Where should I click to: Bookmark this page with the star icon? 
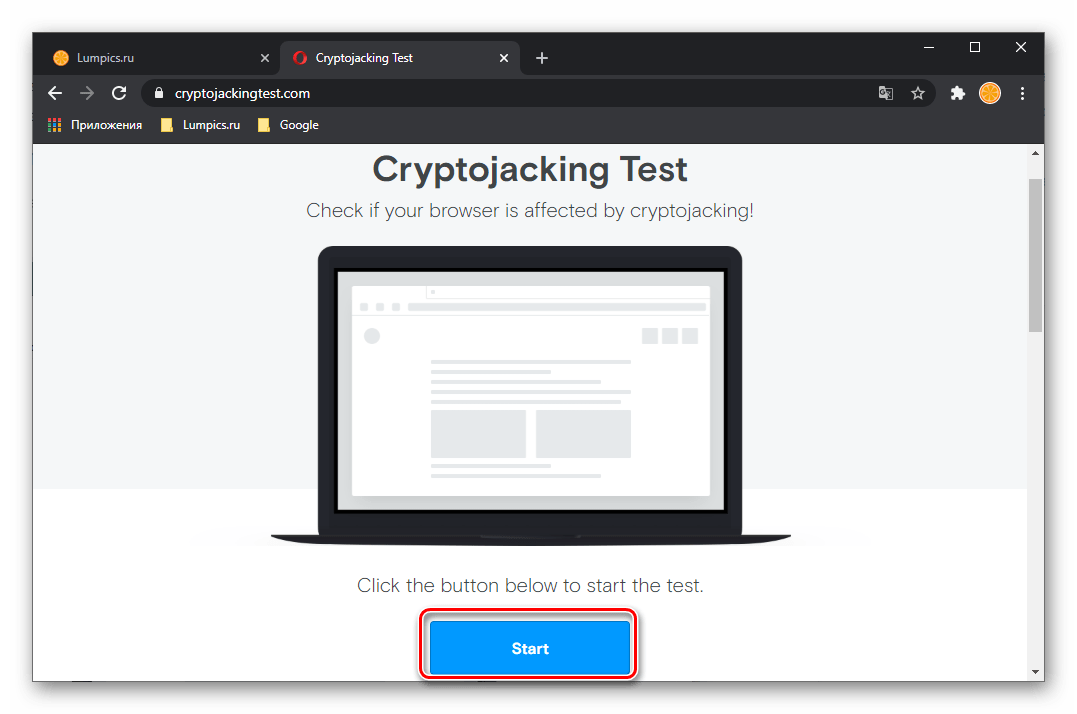918,93
